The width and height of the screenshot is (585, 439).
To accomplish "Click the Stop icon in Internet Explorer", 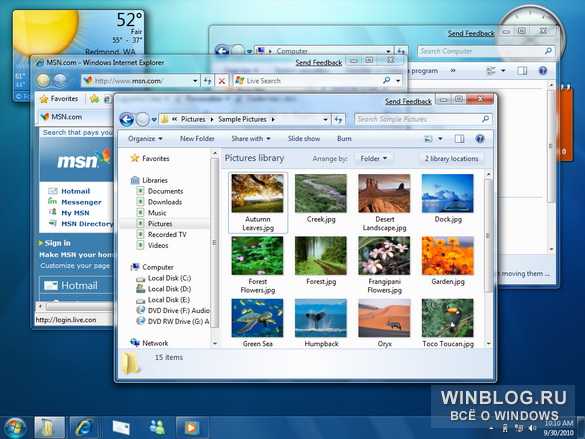I will (222, 81).
